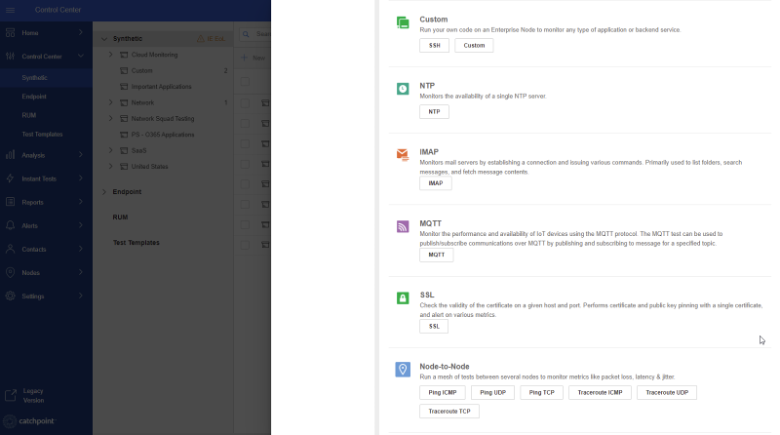The height and width of the screenshot is (435, 780).
Task: Click the PS - O365 Applications folder icon
Action: 124,134
